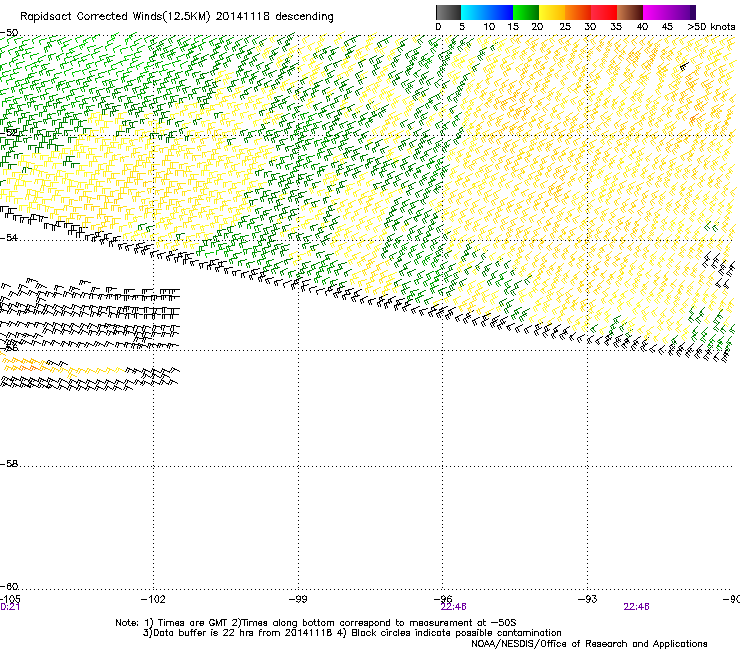Click the '>50 knots' legend label

tap(711, 27)
